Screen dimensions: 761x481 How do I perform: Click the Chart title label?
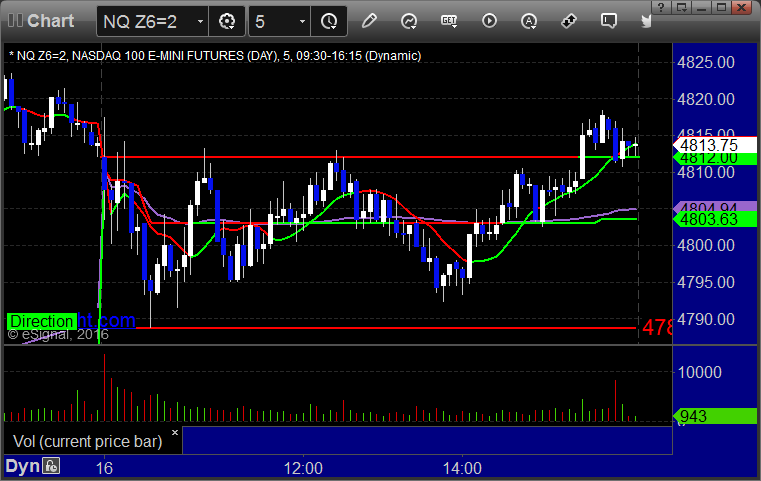[x=50, y=21]
